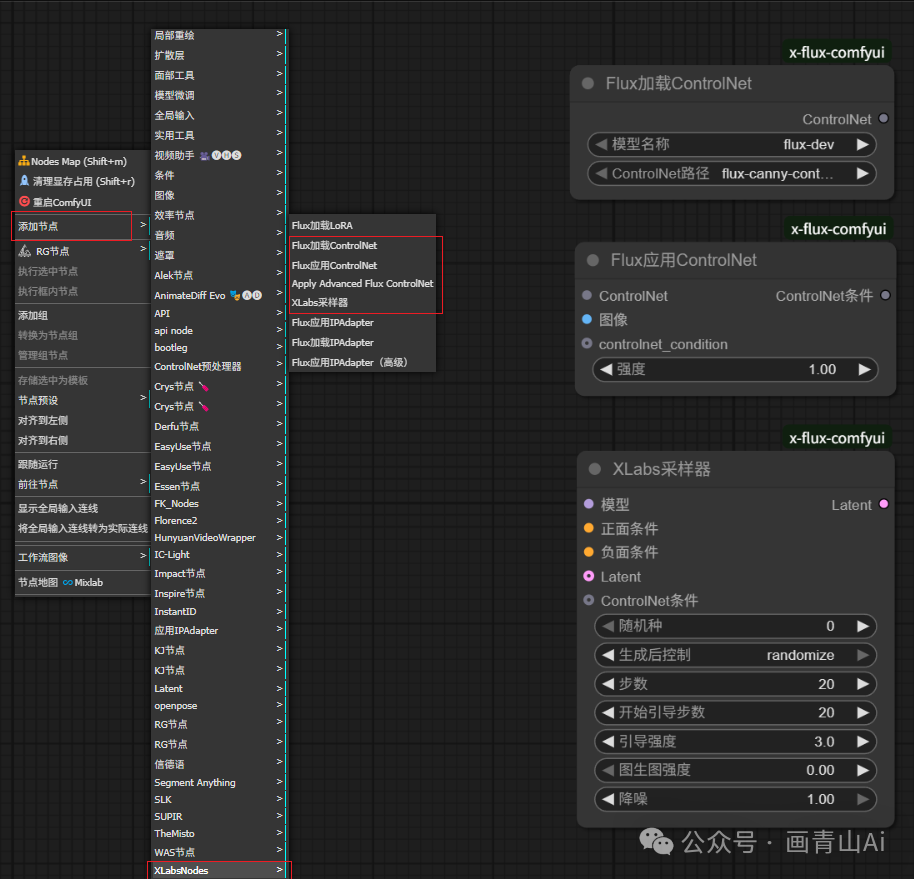Image resolution: width=914 pixels, height=879 pixels.
Task: Adjust the 降噪 1.00 slider field
Action: pyautogui.click(x=735, y=799)
